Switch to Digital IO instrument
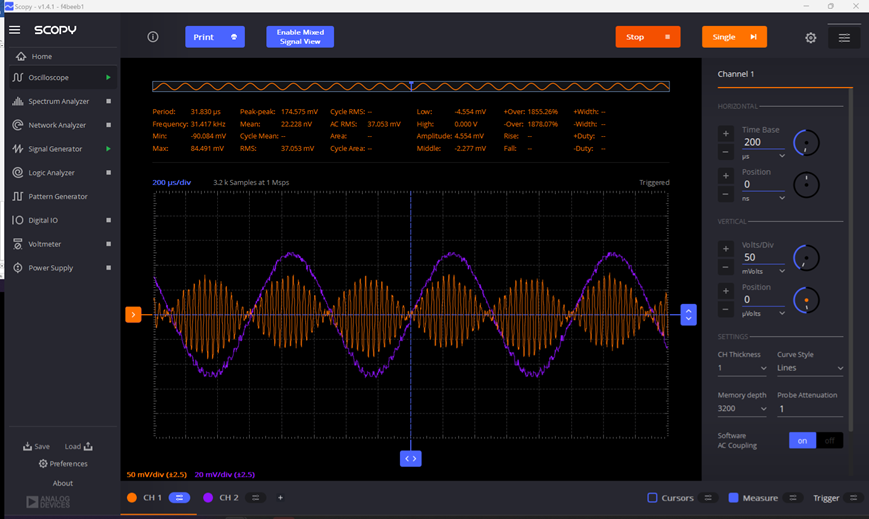 pyautogui.click(x=43, y=220)
